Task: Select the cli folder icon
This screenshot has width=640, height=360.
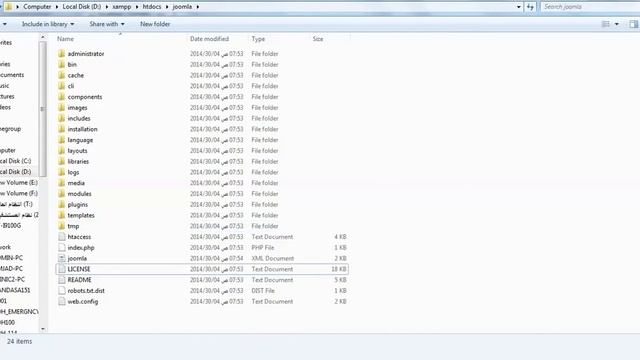Action: (62, 86)
